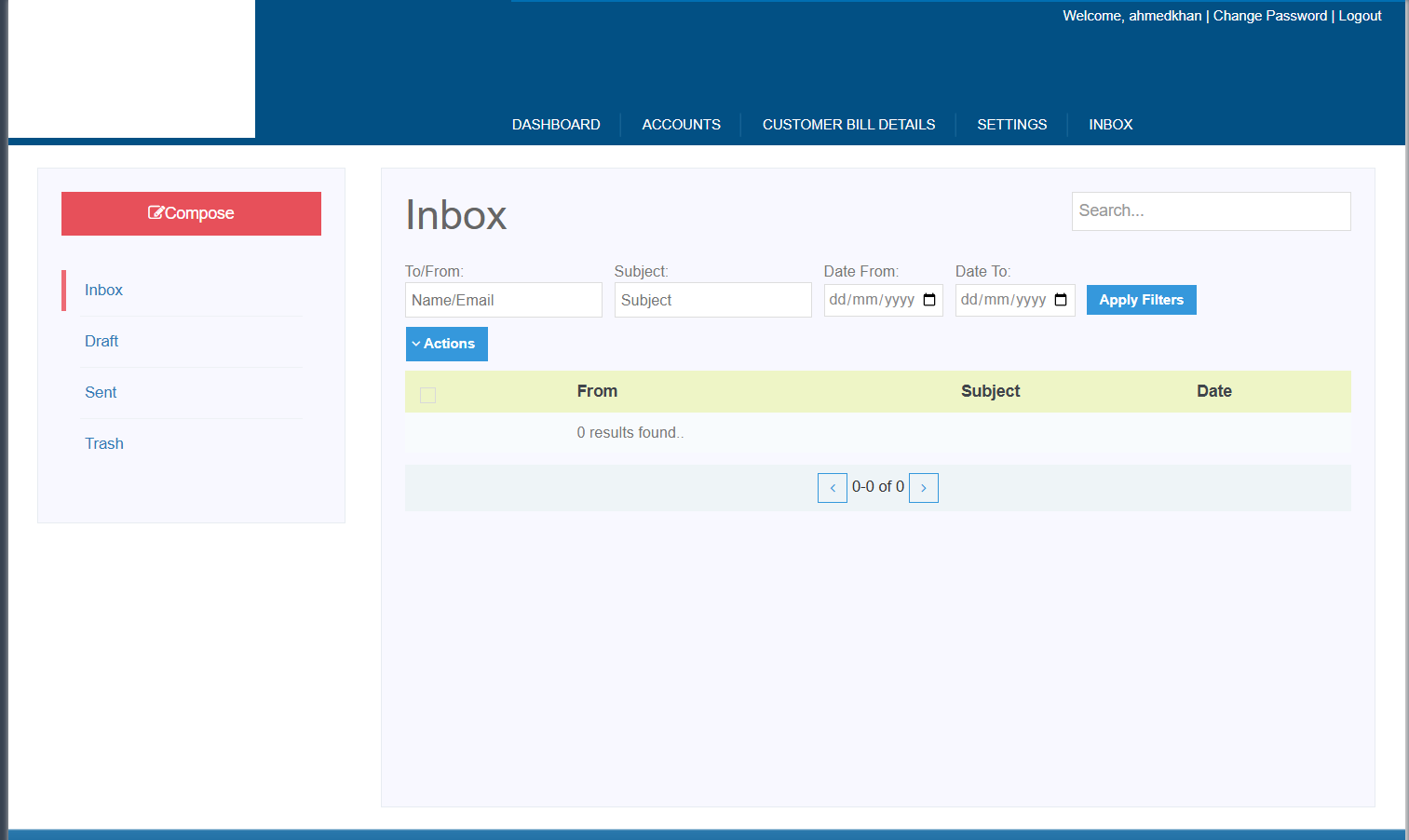The height and width of the screenshot is (840, 1409).
Task: Open Settings from the navigation bar
Action: 1011,125
